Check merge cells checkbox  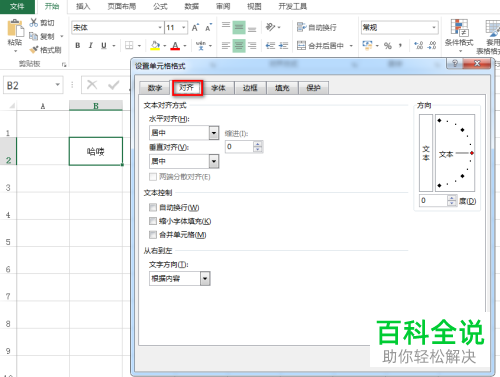153,235
